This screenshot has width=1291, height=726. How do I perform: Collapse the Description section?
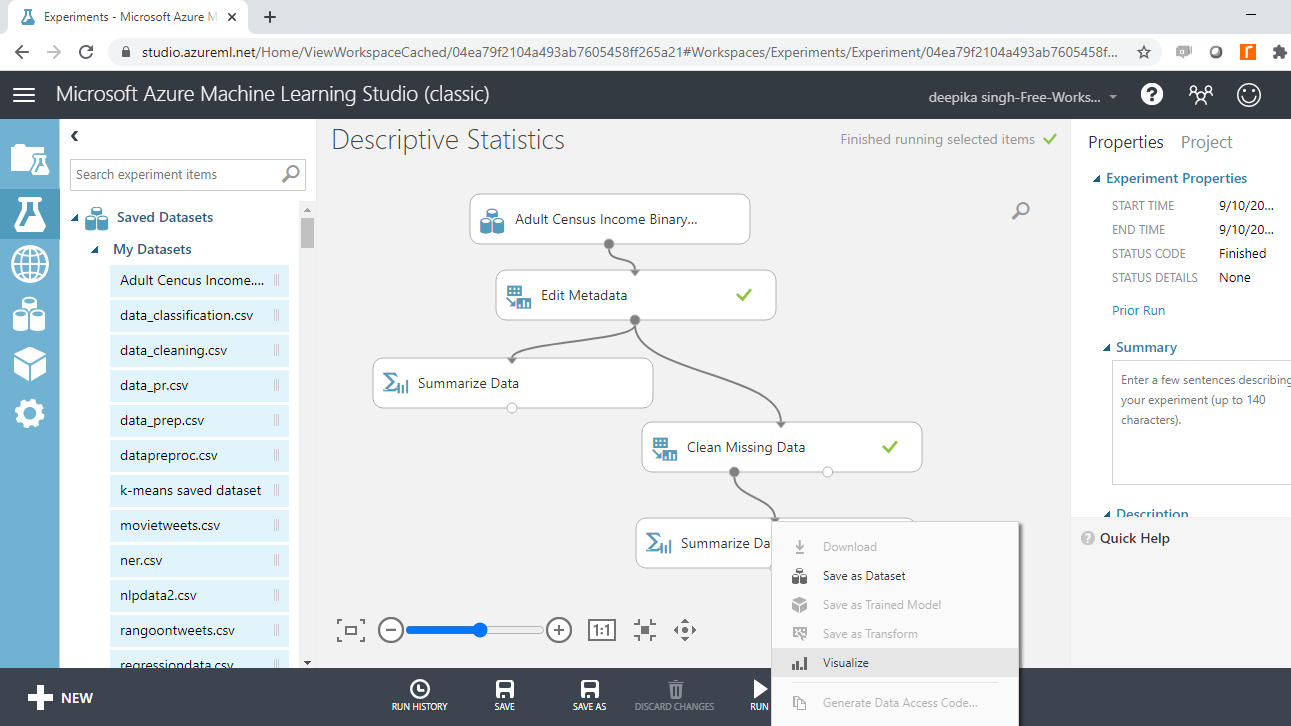tap(1107, 513)
